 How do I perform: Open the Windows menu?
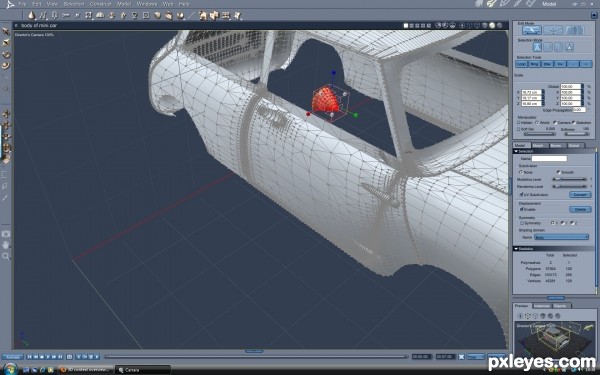(x=147, y=4)
